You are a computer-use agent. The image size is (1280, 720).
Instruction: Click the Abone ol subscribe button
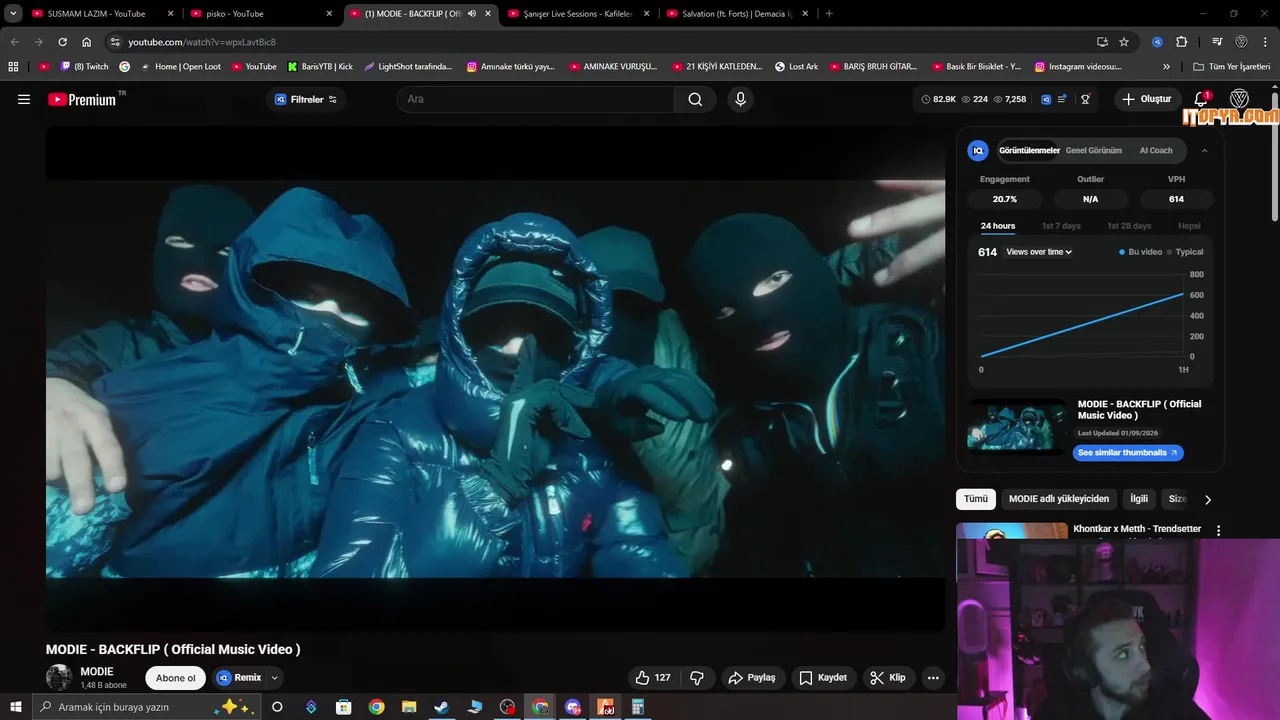(x=176, y=678)
